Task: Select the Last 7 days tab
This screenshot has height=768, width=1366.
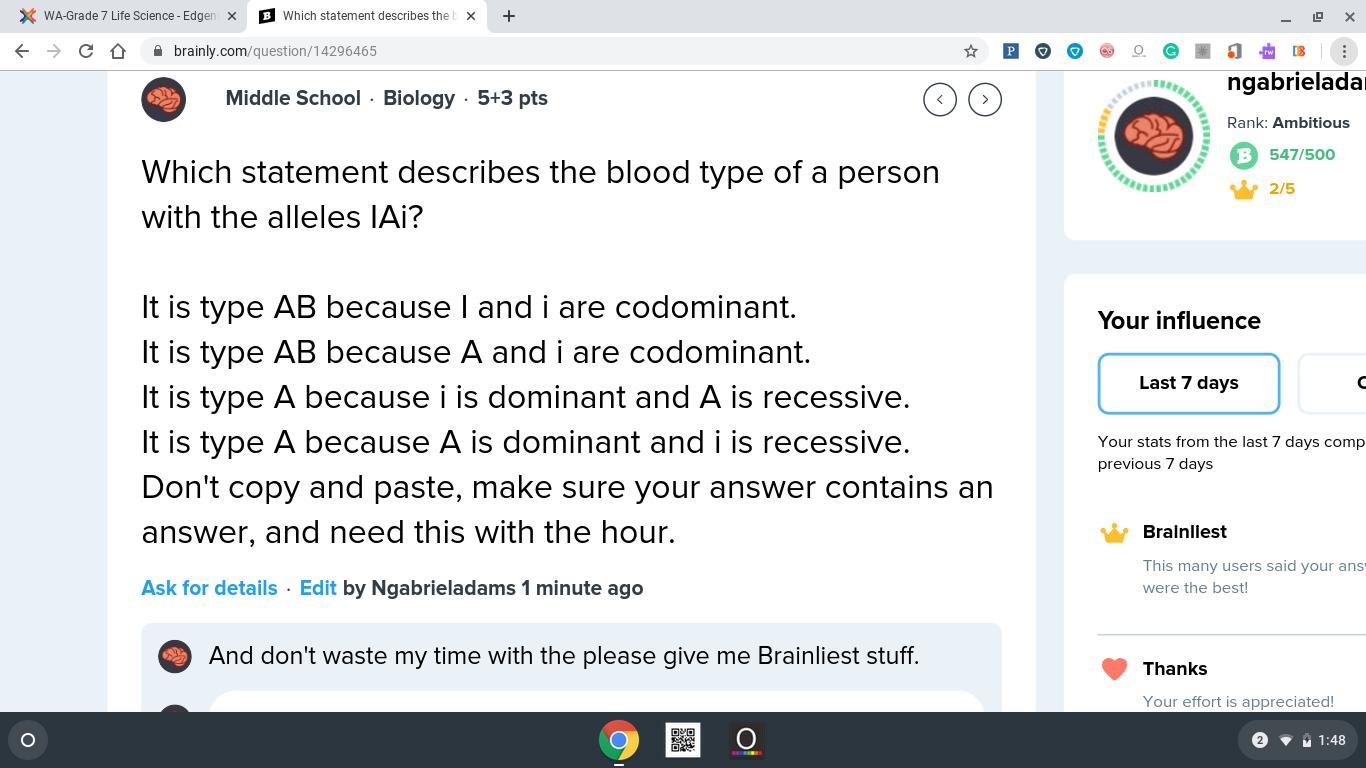Action: 1188,383
